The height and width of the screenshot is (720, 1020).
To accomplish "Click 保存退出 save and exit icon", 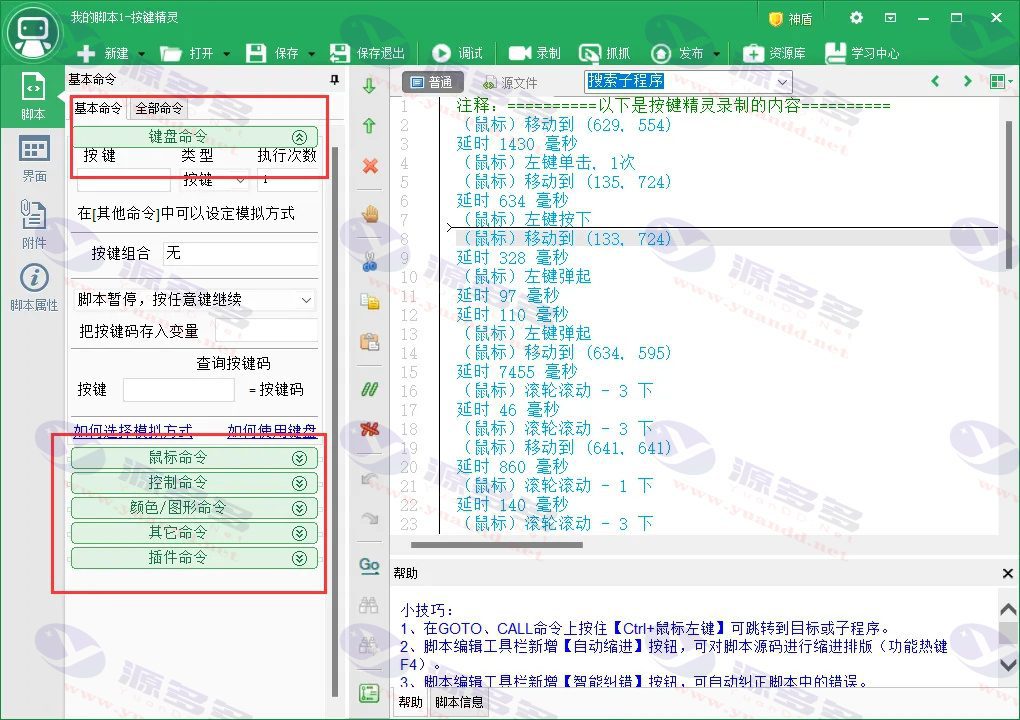I will point(340,53).
